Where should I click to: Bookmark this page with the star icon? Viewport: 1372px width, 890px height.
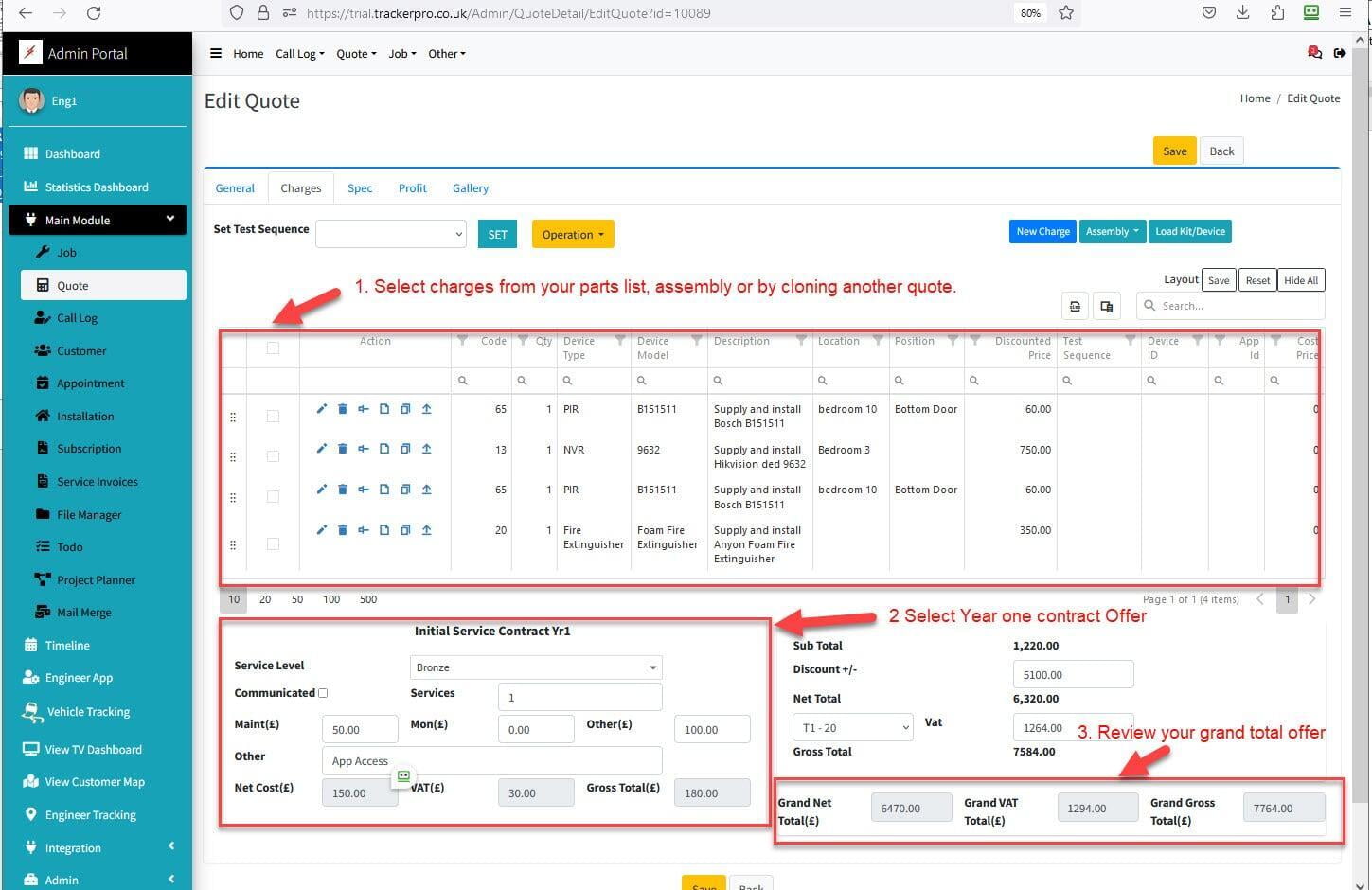[x=1066, y=13]
